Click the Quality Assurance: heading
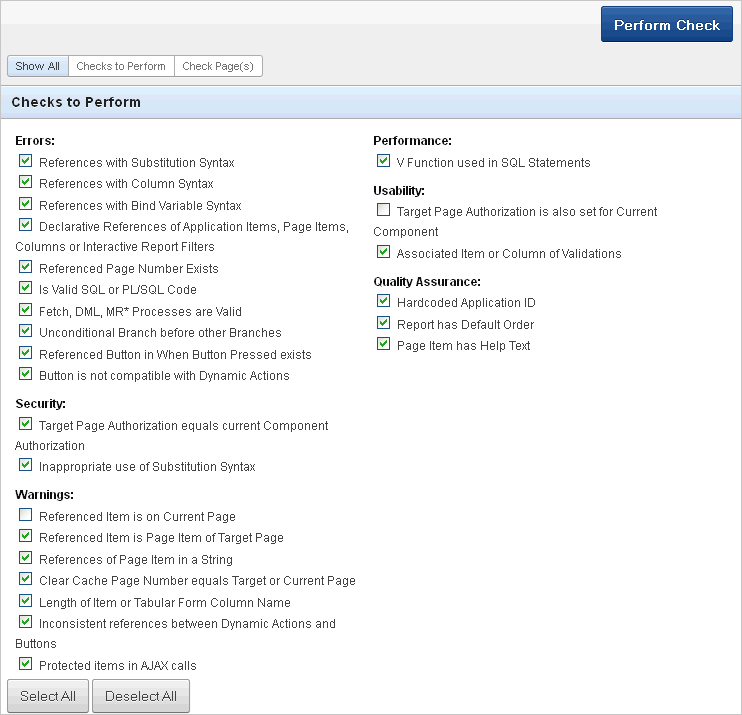The width and height of the screenshot is (742, 715). (427, 282)
